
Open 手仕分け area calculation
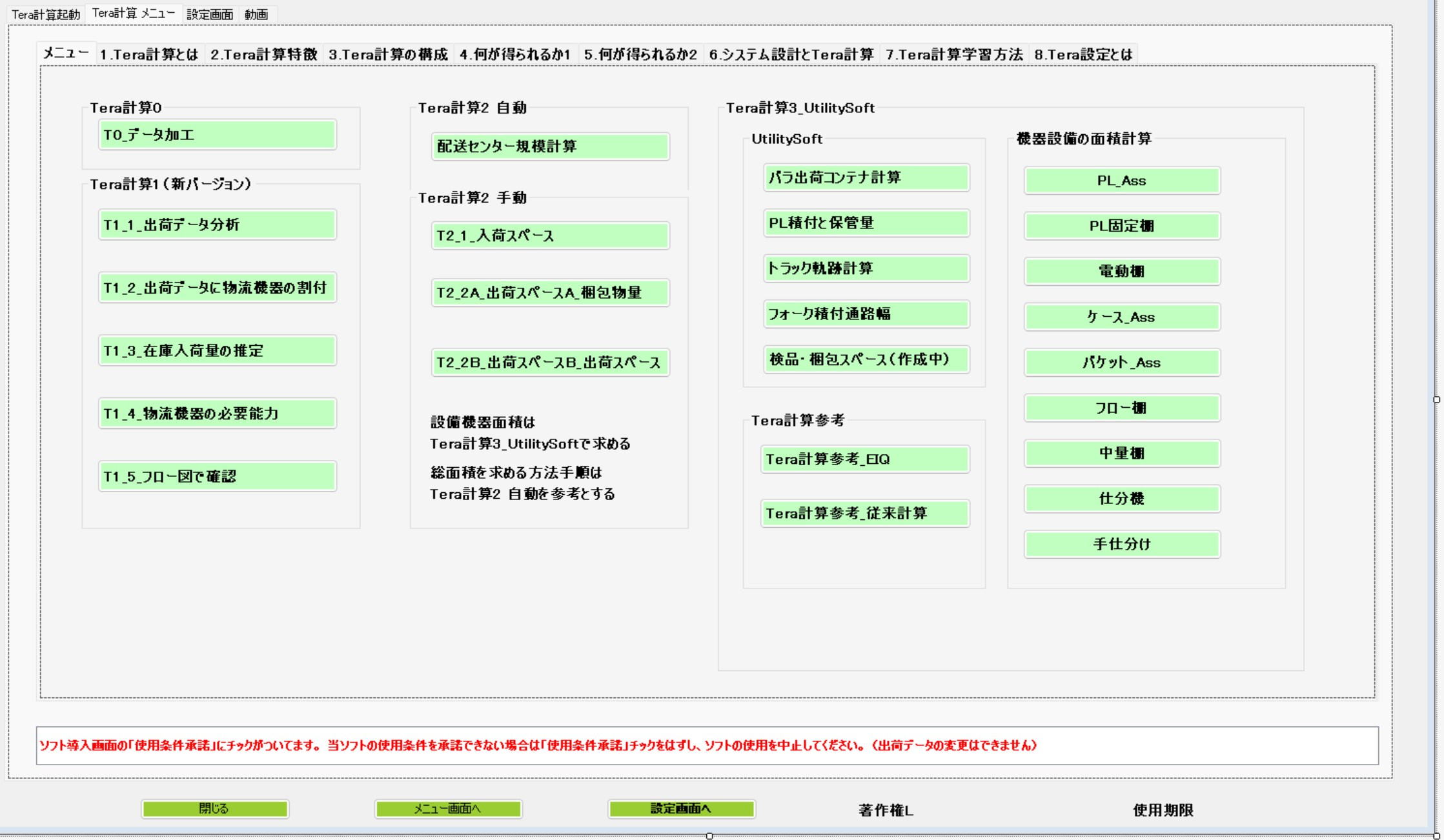coord(1122,545)
